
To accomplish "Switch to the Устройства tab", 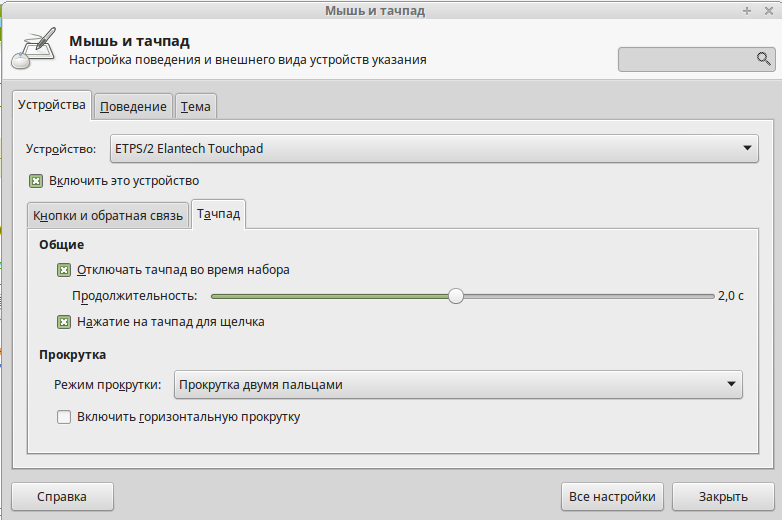I will coord(52,105).
